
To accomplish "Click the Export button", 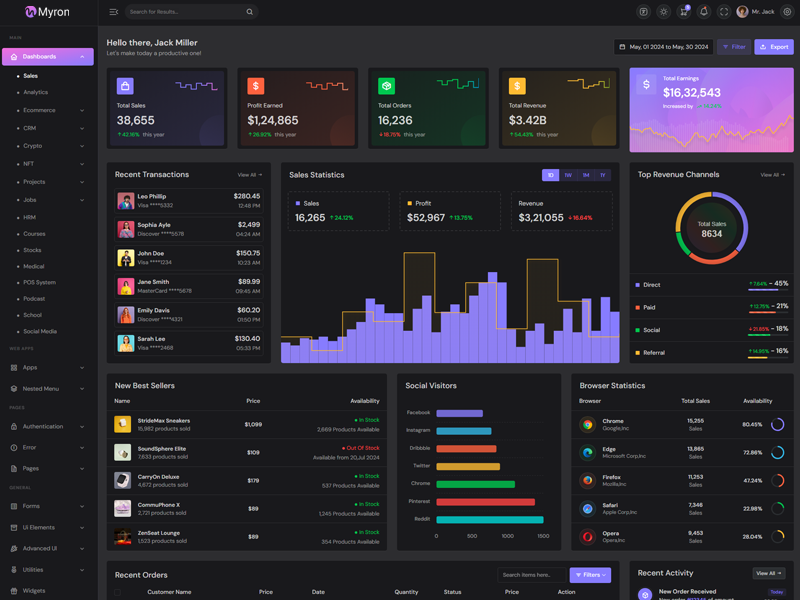I will point(773,47).
